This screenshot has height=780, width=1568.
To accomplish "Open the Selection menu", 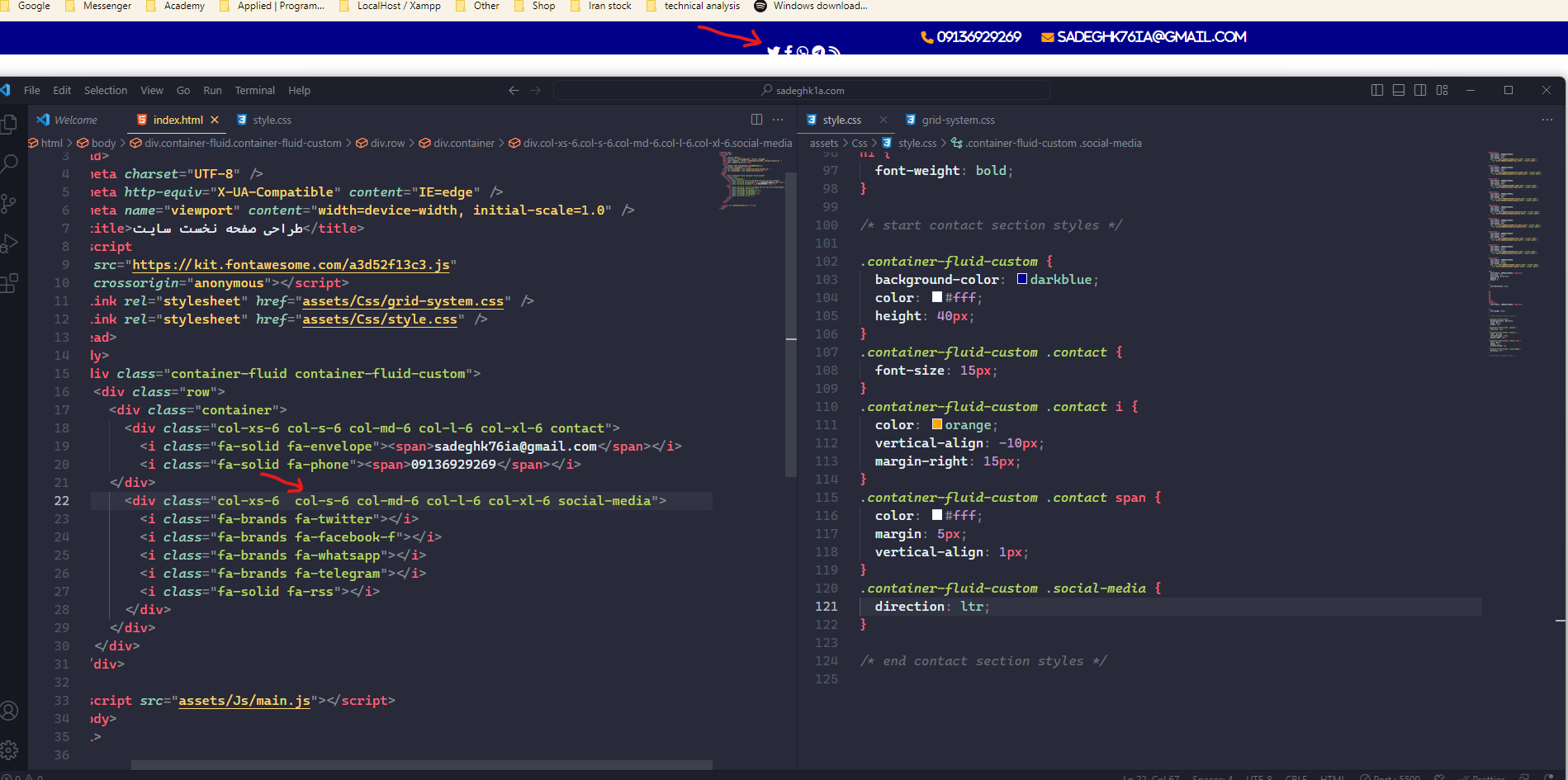I will pyautogui.click(x=106, y=90).
